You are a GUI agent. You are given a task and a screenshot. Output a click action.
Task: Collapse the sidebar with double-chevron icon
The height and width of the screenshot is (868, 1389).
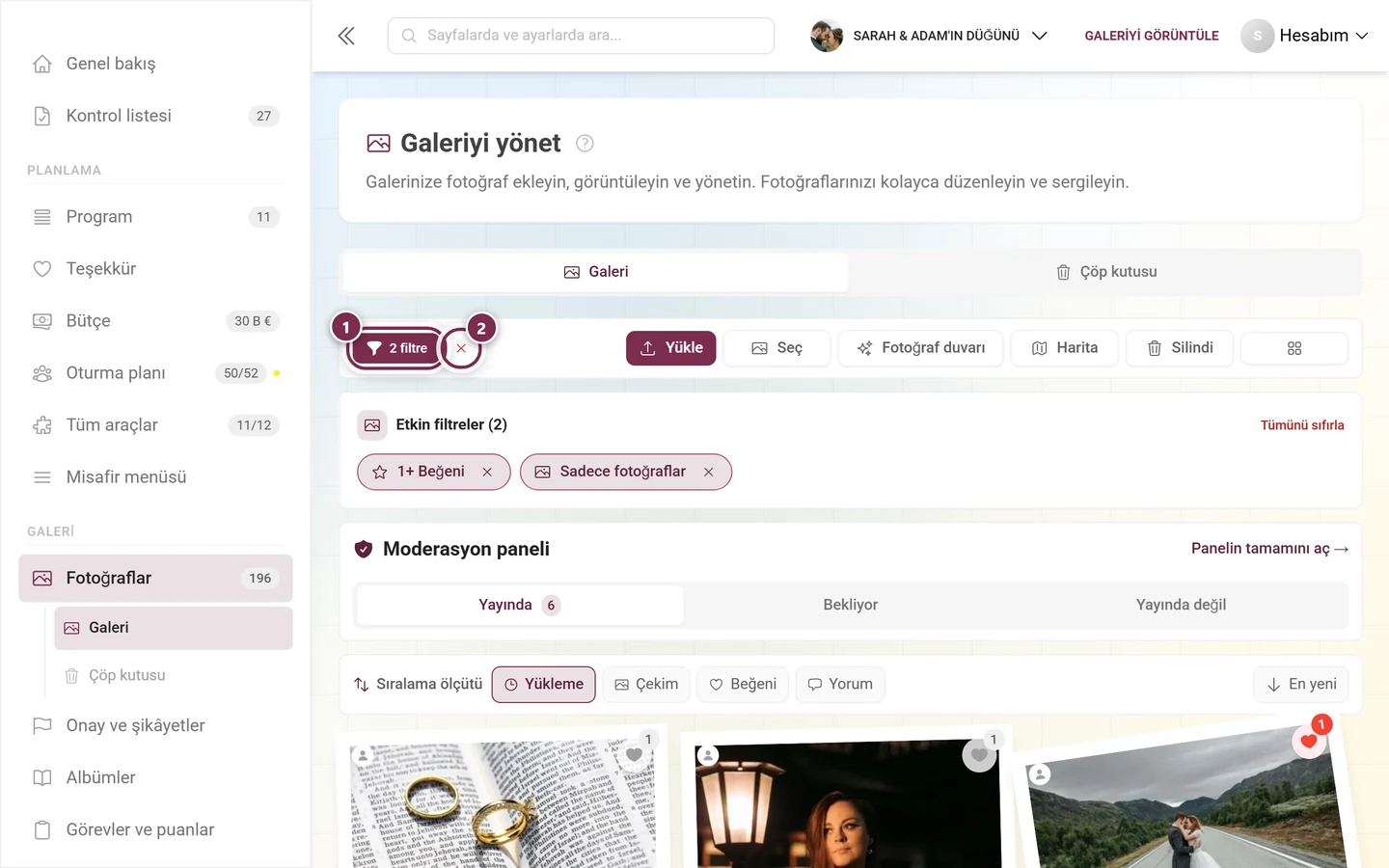(346, 36)
